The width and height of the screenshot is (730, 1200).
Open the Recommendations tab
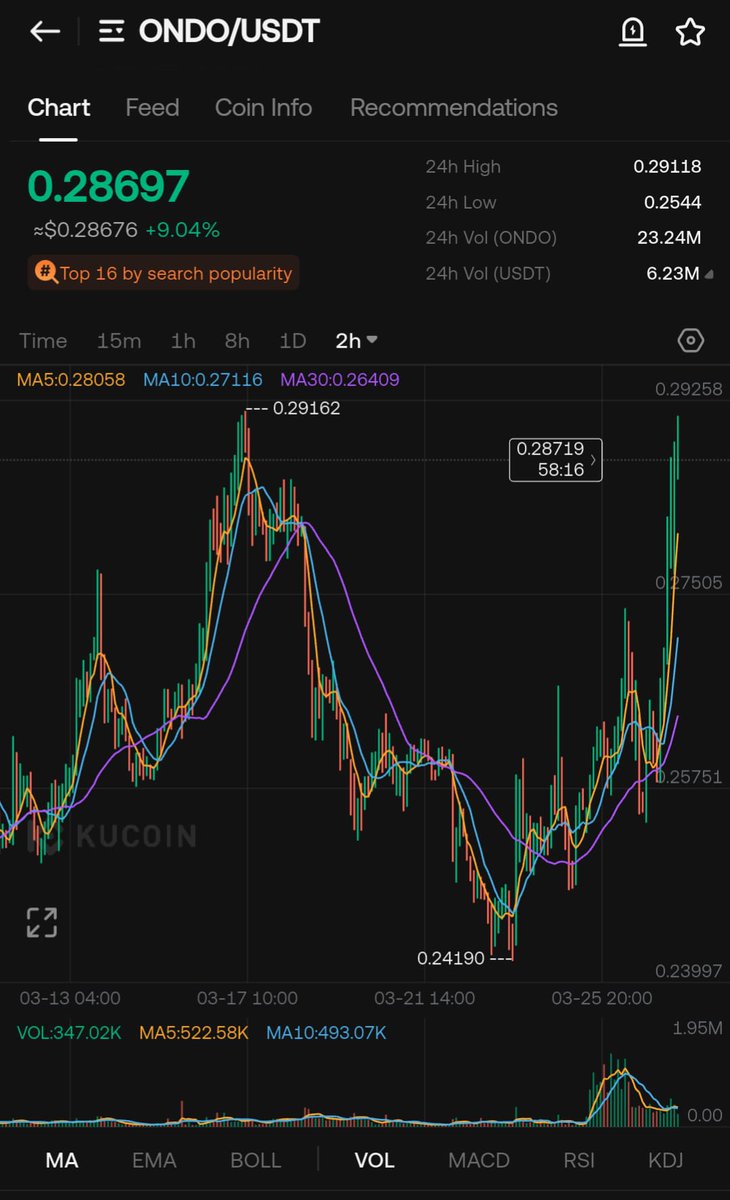454,107
